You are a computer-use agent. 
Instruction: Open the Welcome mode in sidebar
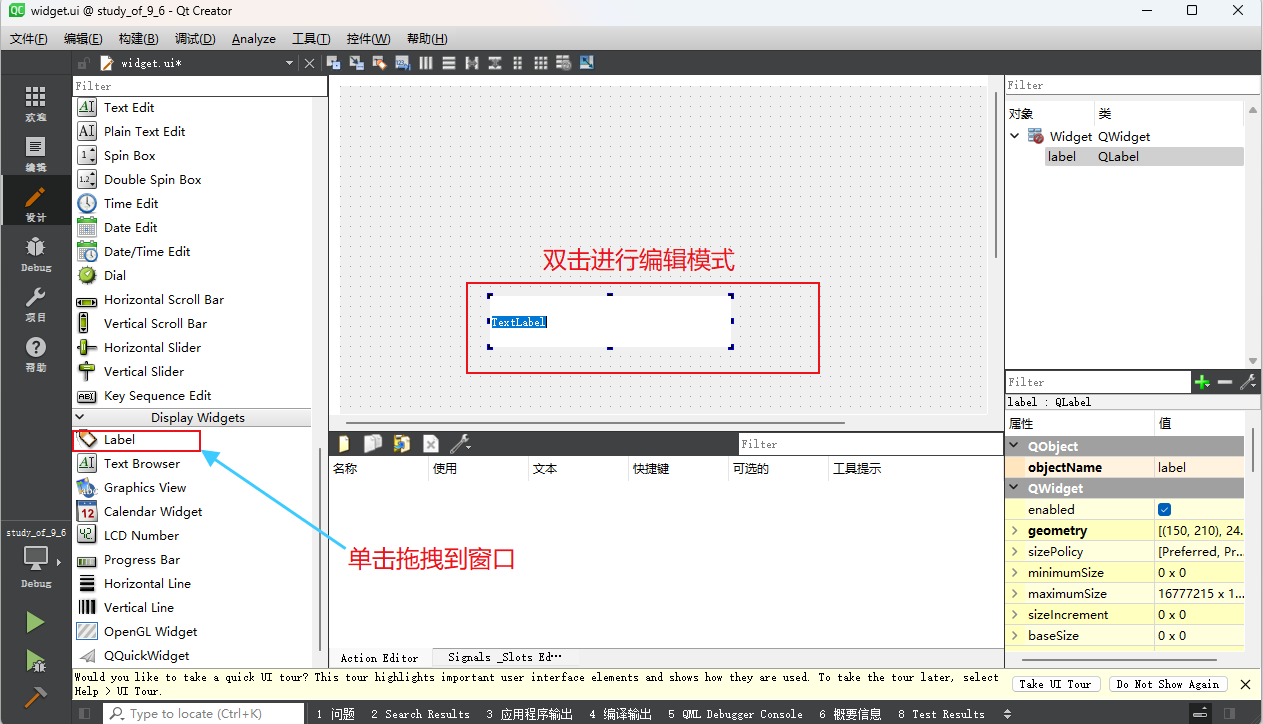click(36, 104)
